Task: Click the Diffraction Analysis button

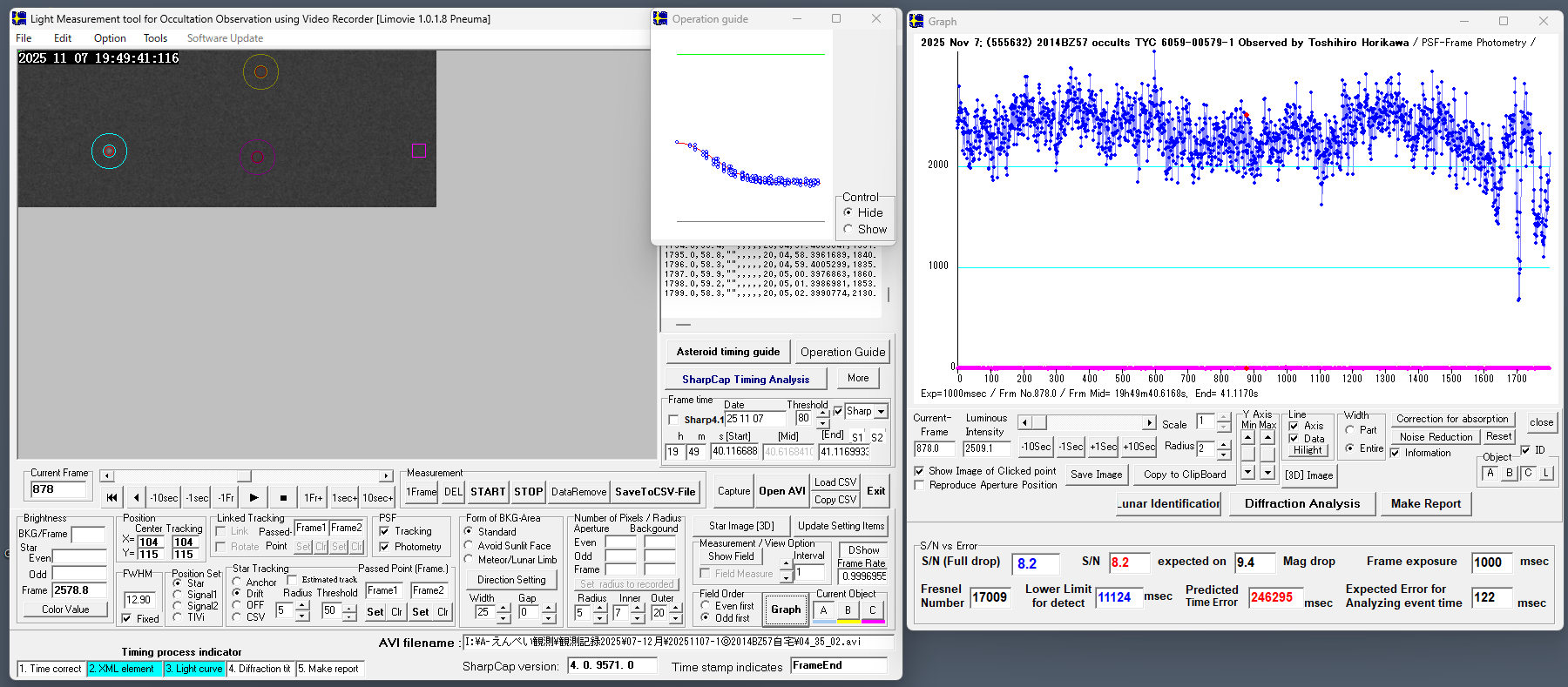Action: pos(1301,503)
